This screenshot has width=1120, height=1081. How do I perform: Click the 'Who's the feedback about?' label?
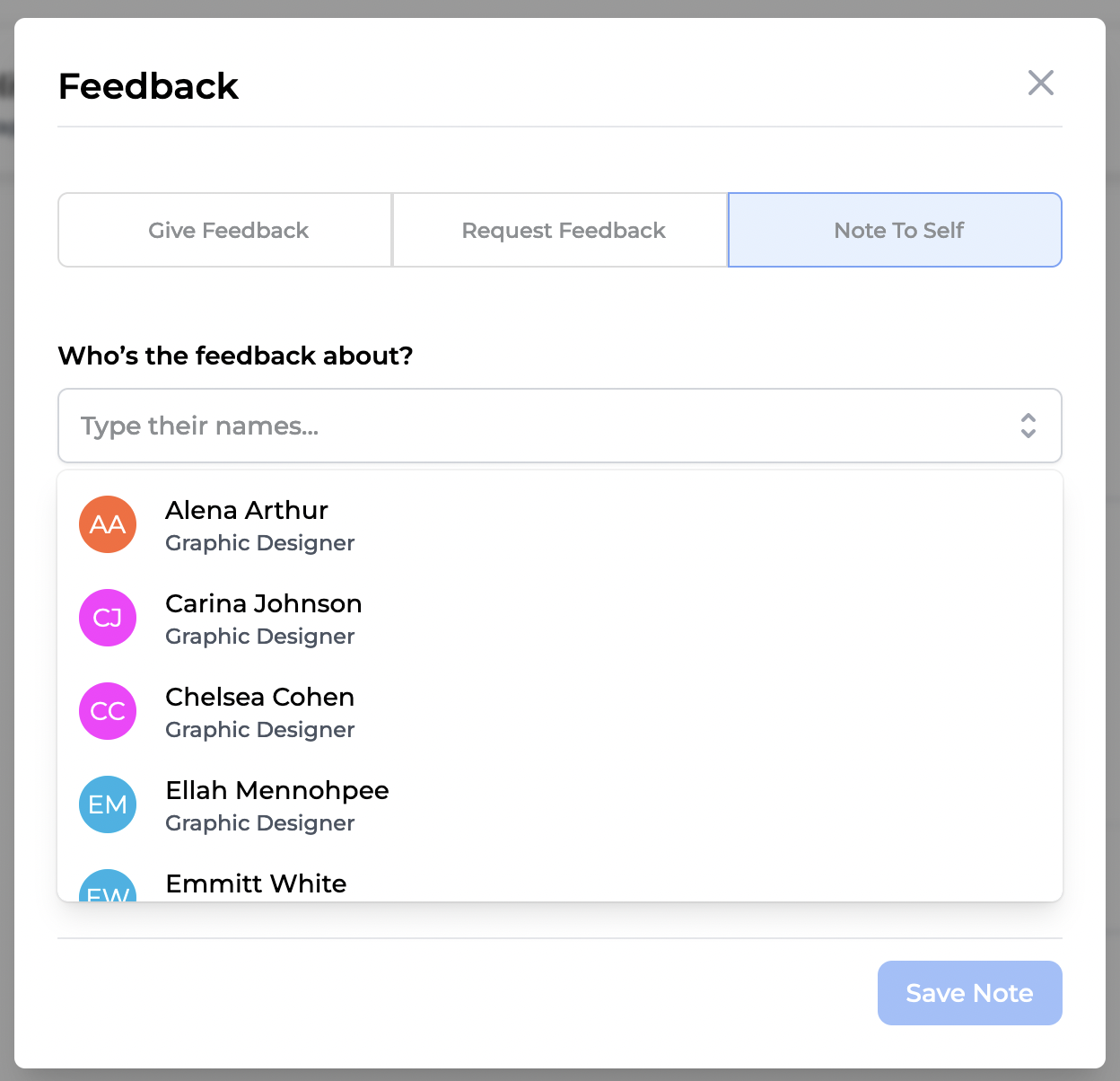(x=235, y=356)
